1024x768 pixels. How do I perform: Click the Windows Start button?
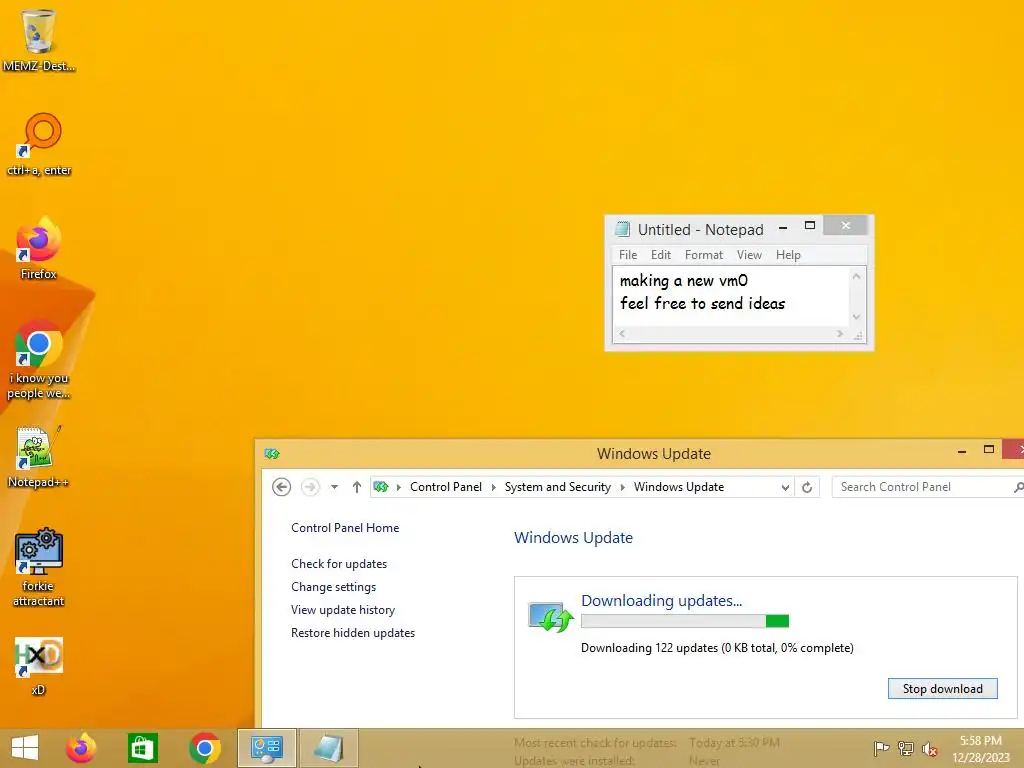pos(25,748)
